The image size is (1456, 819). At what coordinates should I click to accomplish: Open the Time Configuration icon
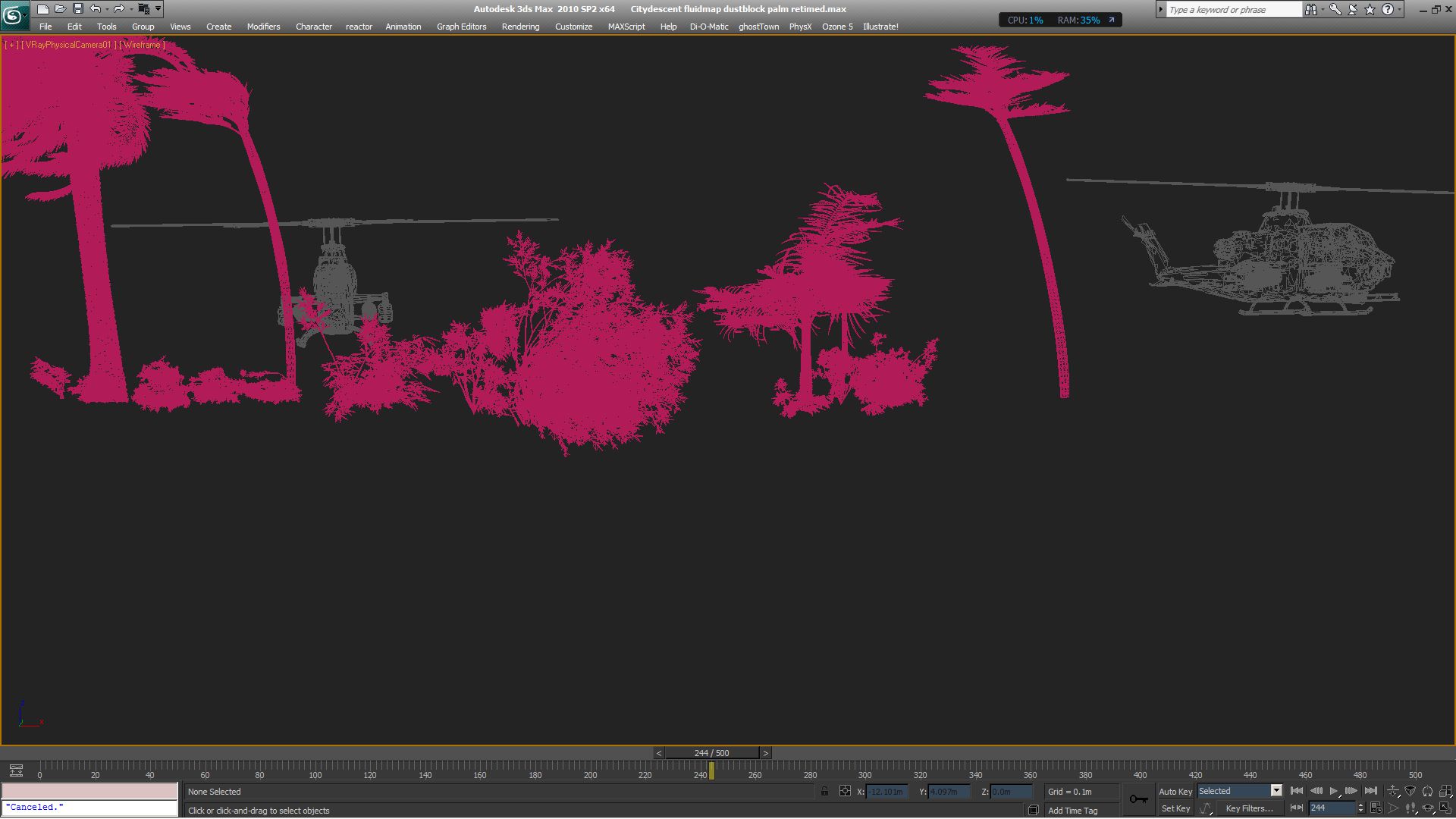point(1376,808)
